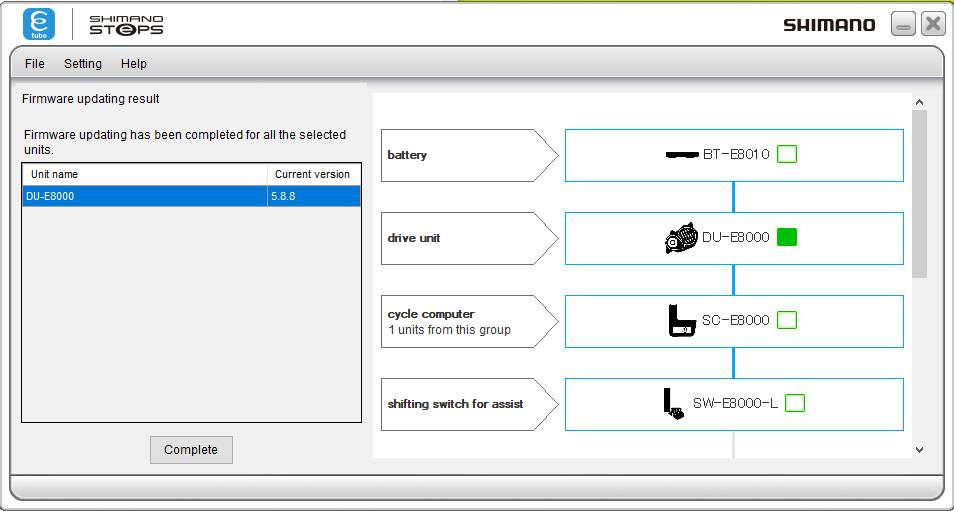Click '1 units from this group' text
This screenshot has height=511, width=954.
pos(450,330)
